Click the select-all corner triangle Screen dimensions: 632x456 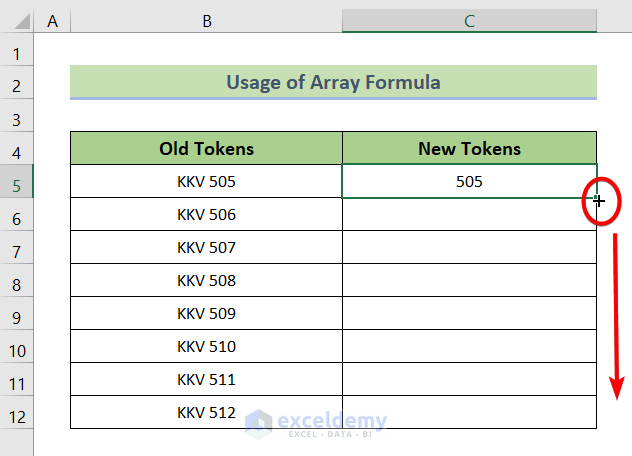17,21
